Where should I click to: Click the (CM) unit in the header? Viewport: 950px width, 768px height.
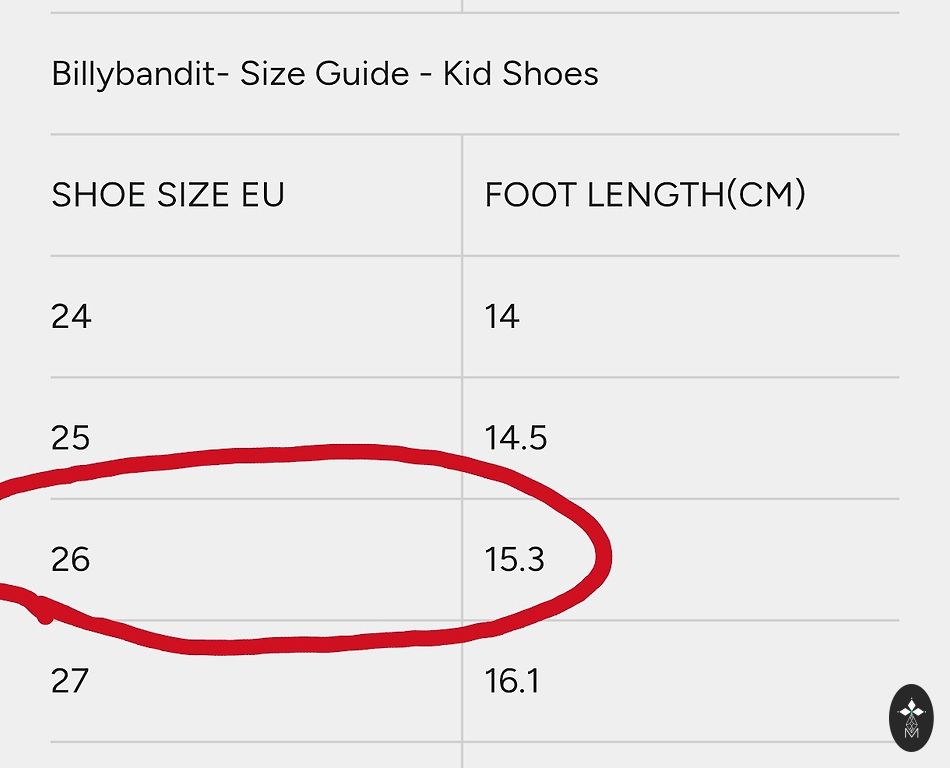[766, 194]
